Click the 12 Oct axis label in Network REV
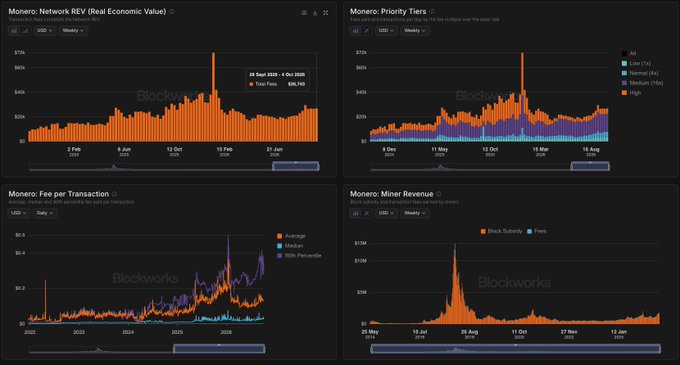 coord(174,151)
